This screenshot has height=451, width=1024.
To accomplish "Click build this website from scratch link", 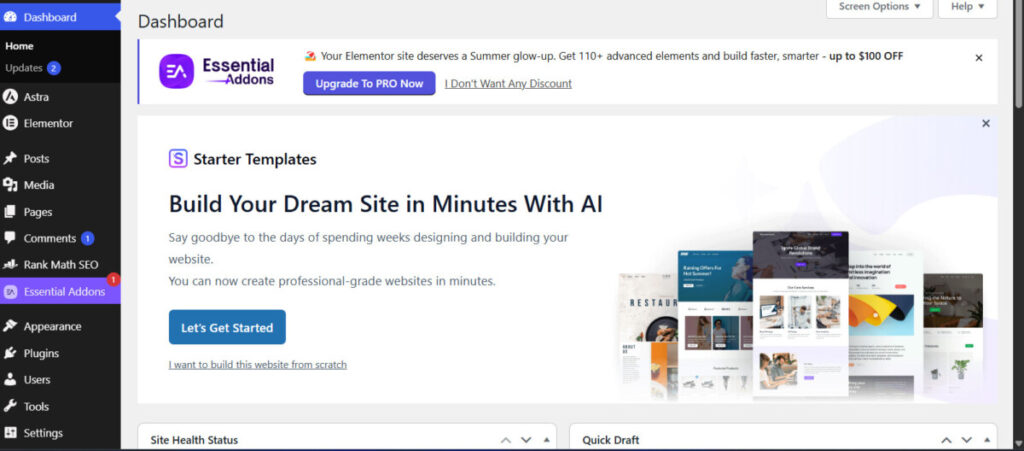I will coord(257,365).
